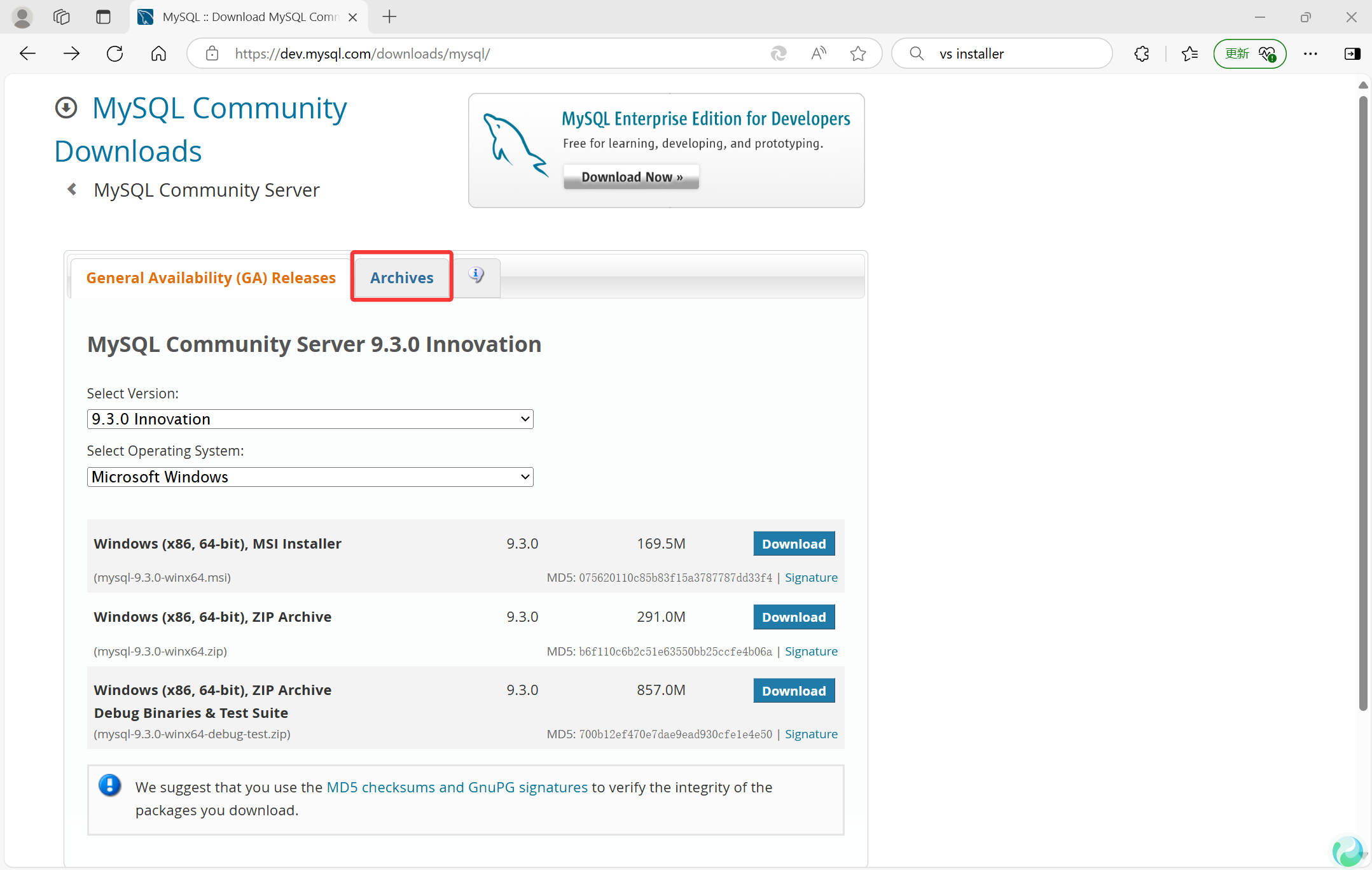Open the browser profile avatar icon
The height and width of the screenshot is (870, 1372).
22,17
